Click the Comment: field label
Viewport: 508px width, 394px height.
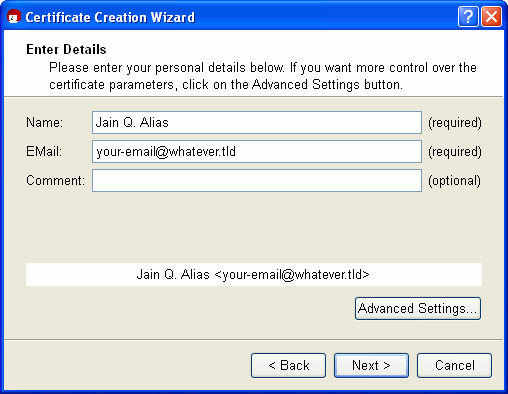click(55, 181)
